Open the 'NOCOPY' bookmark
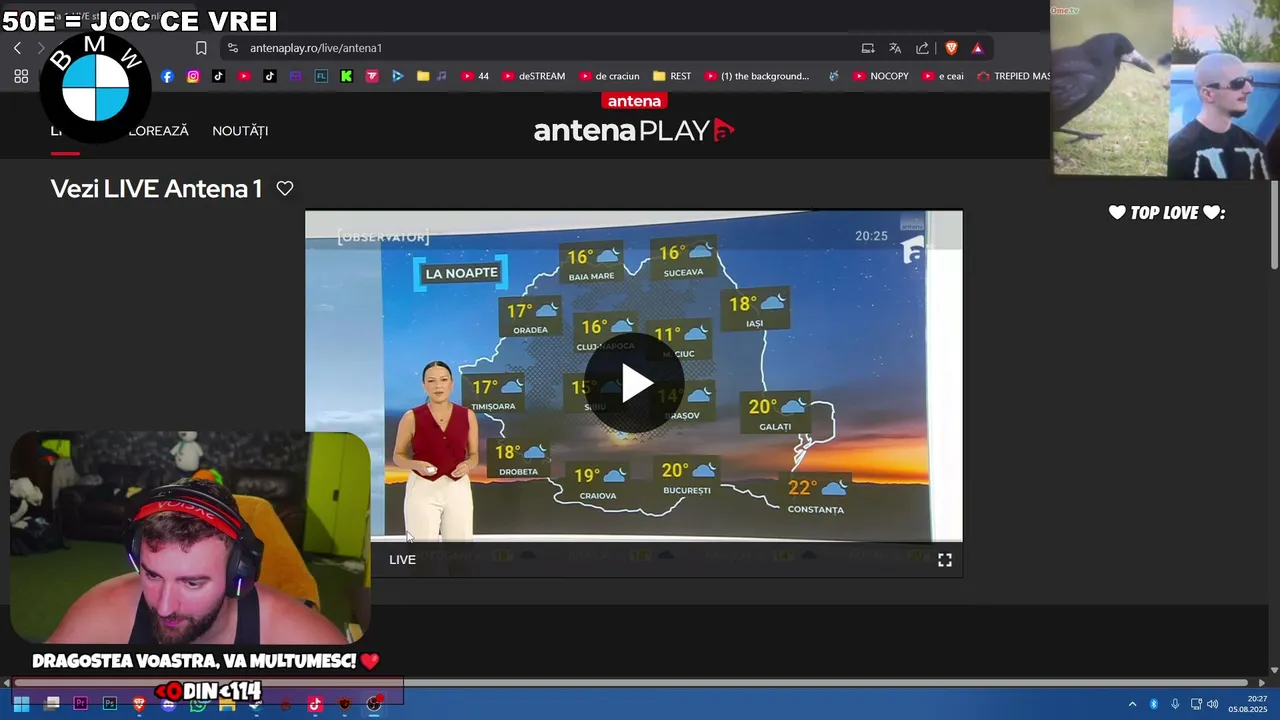The image size is (1280, 720). point(881,76)
